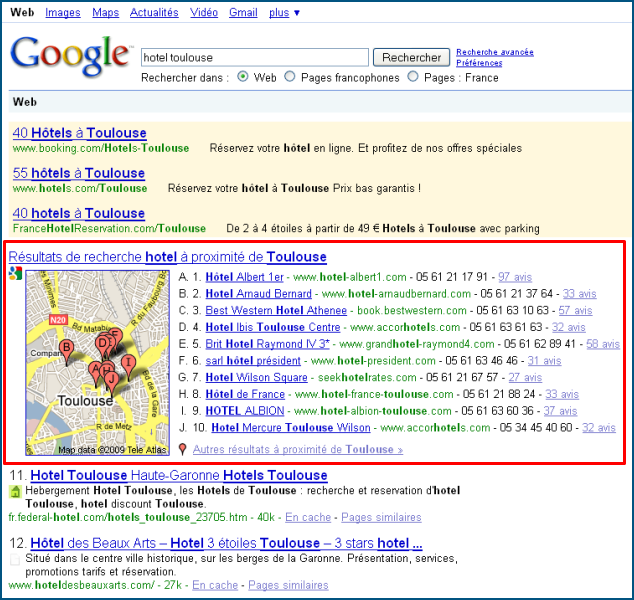Open Hôtel des Beaux Arts result title
Viewport: 634px width, 600px height.
226,543
